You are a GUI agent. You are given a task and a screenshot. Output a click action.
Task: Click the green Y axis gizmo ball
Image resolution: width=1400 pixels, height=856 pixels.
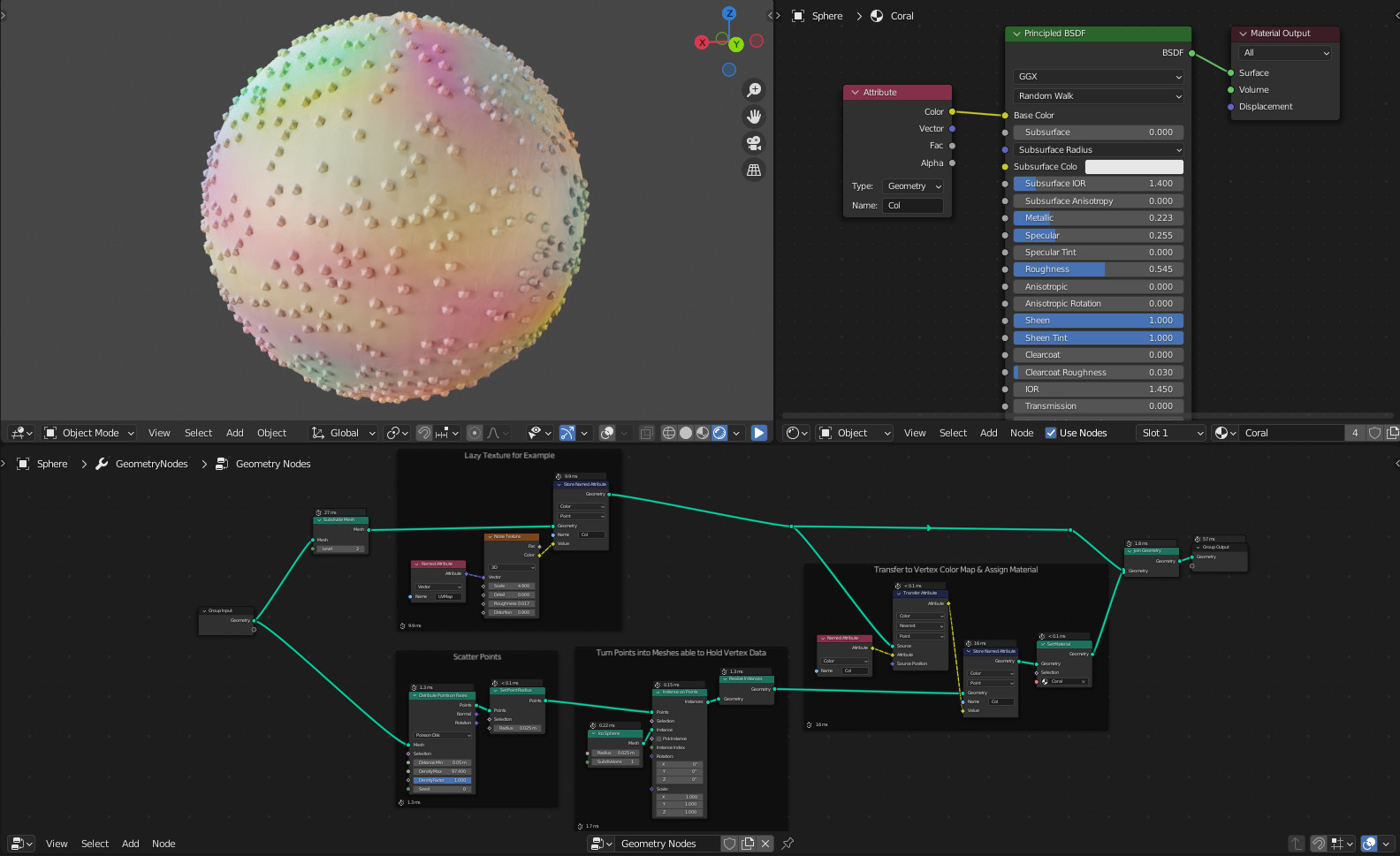(736, 44)
